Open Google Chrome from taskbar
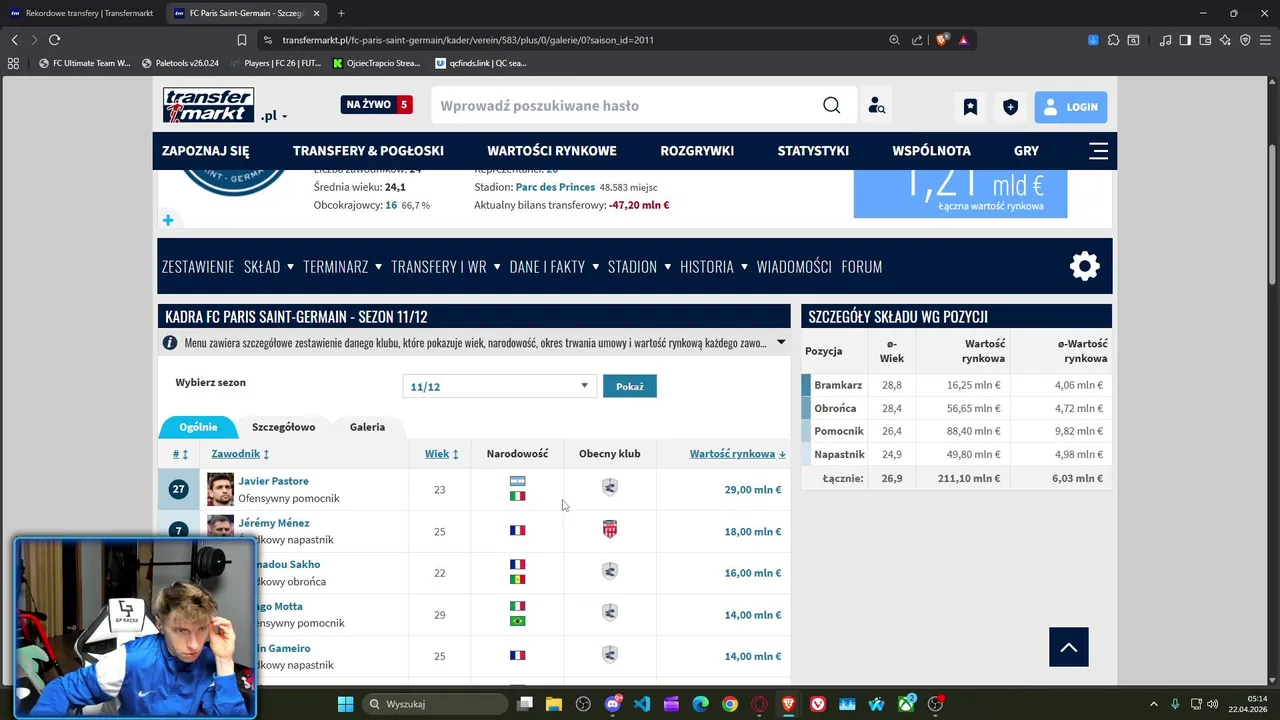 click(730, 704)
